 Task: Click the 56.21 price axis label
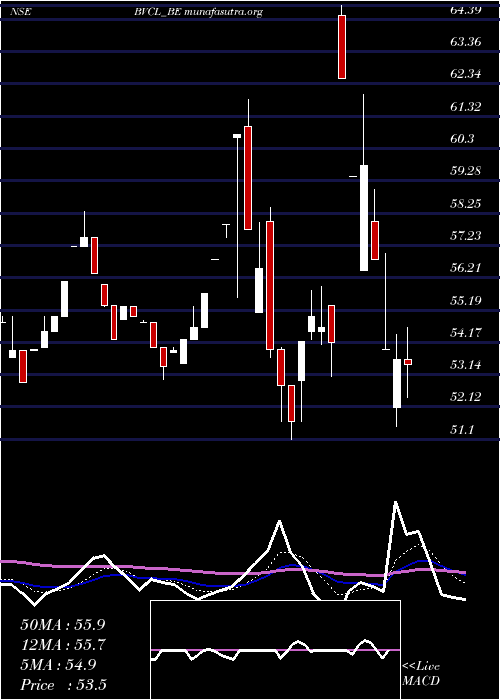click(x=466, y=268)
